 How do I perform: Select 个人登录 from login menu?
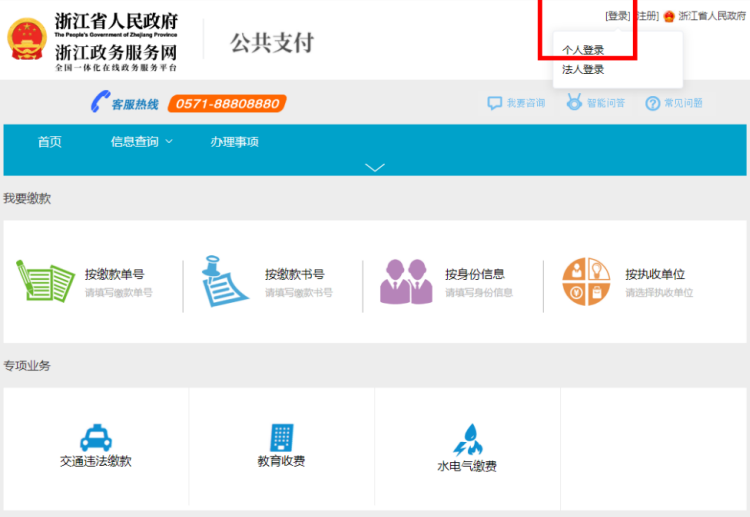(x=583, y=50)
